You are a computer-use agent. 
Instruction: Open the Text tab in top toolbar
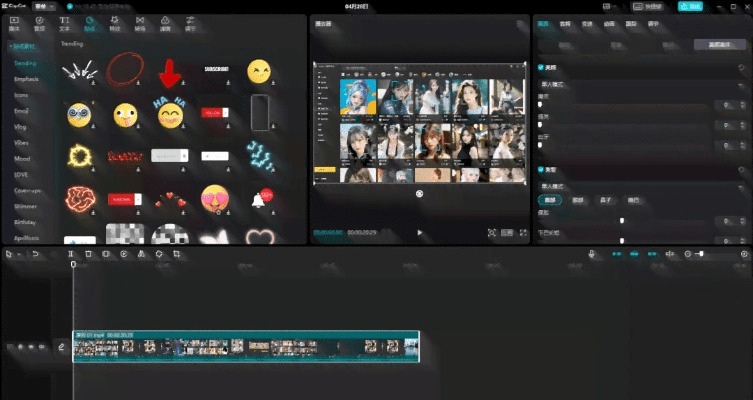65,21
